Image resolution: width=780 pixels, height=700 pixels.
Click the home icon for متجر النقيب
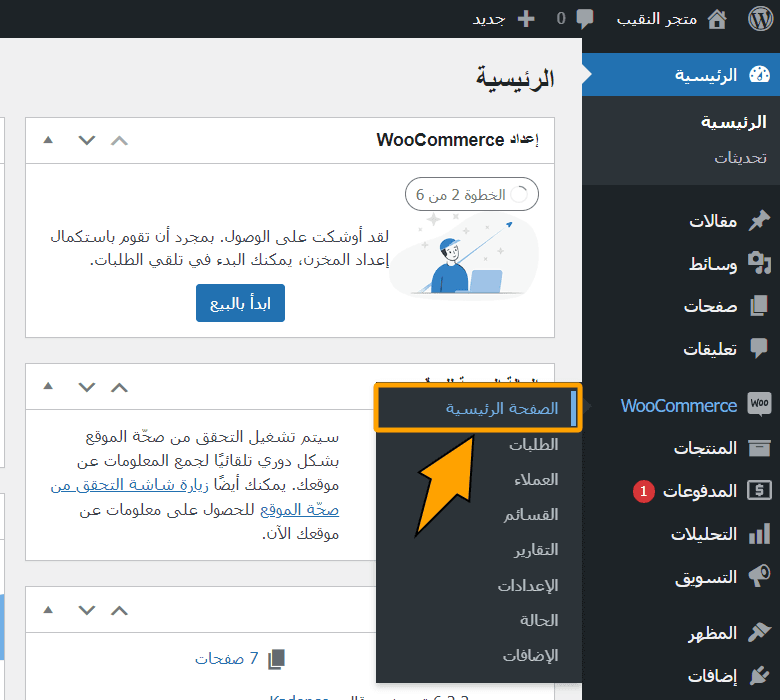717,19
